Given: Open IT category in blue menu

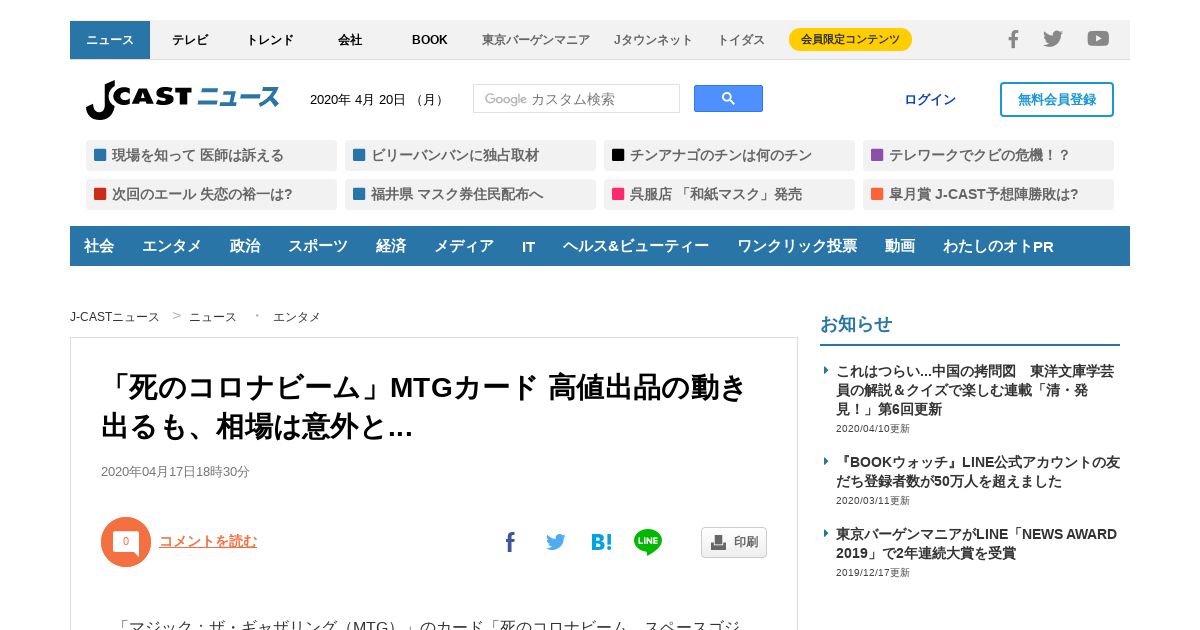Looking at the screenshot, I should pyautogui.click(x=529, y=246).
